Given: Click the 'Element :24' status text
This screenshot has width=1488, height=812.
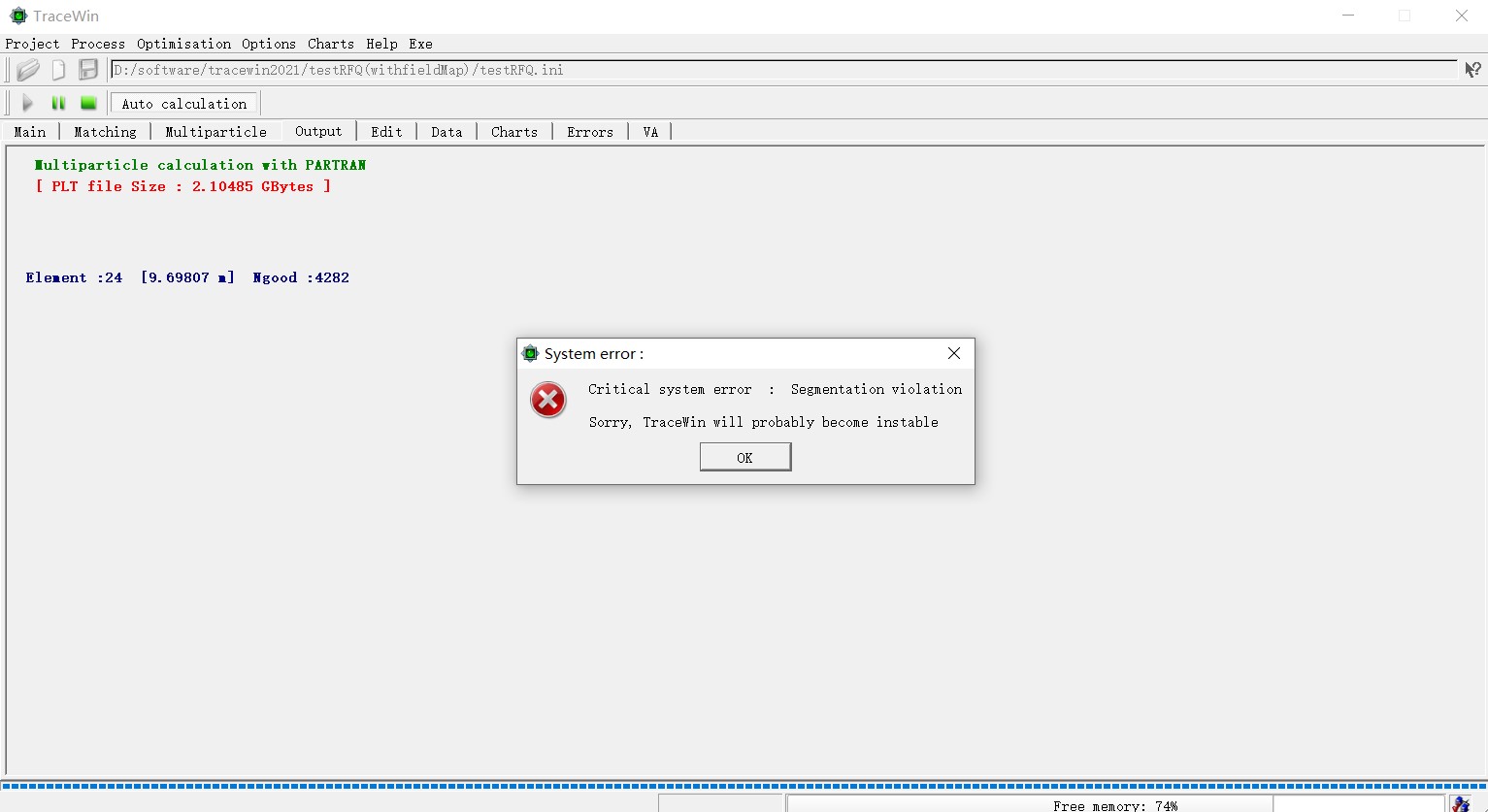Looking at the screenshot, I should (x=74, y=277).
